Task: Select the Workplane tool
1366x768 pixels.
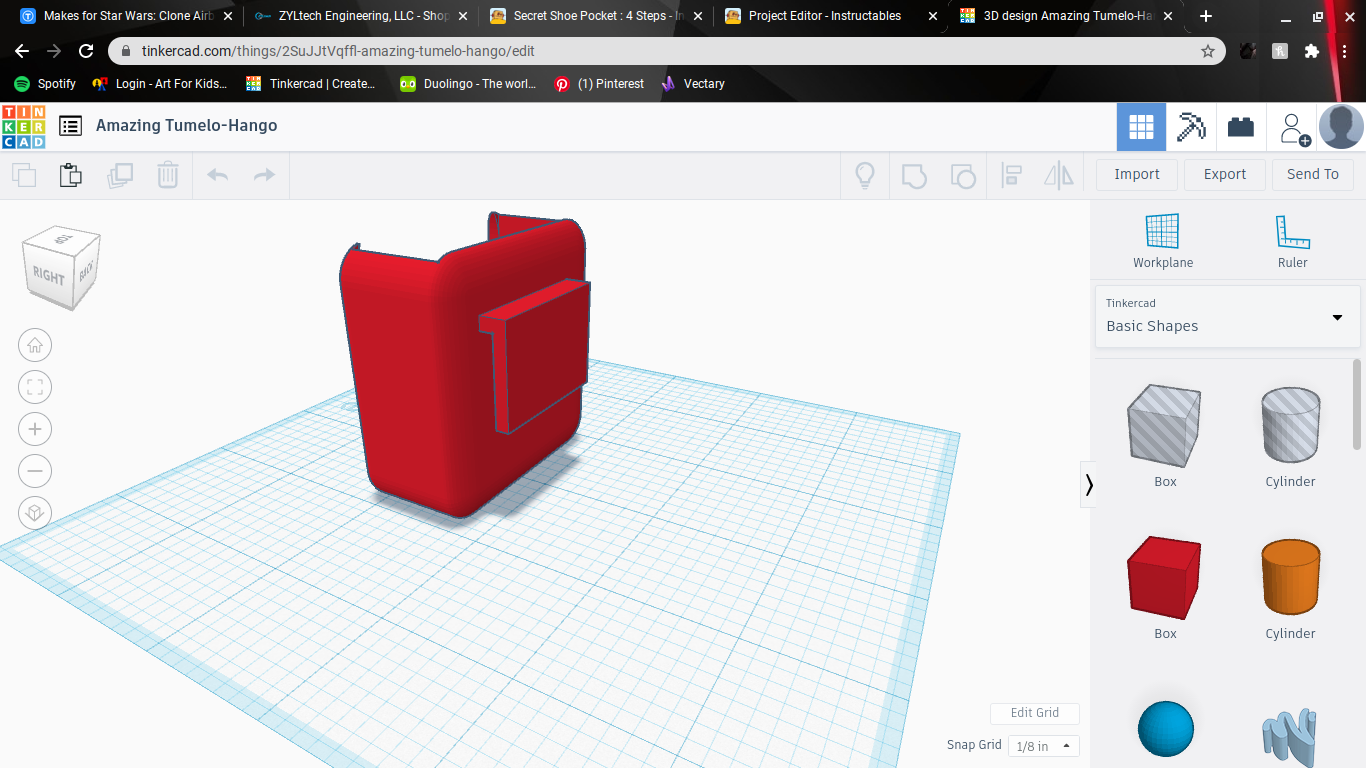Action: (x=1163, y=241)
